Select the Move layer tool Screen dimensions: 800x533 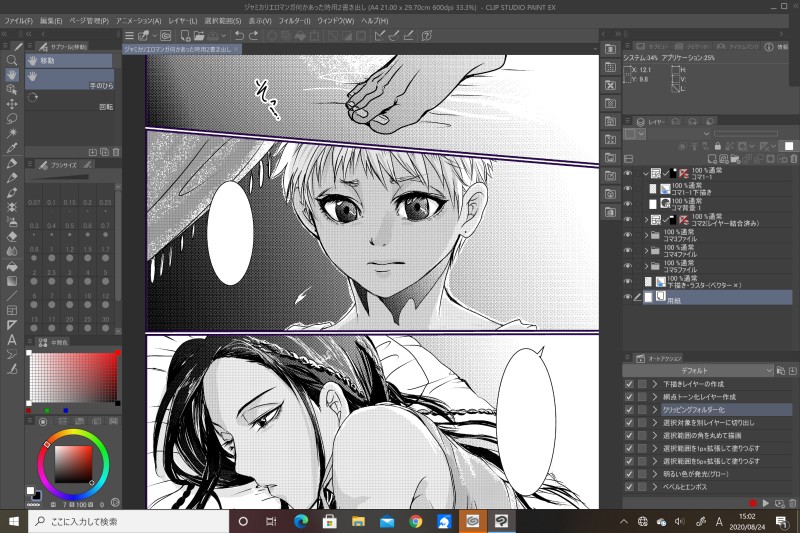12,104
